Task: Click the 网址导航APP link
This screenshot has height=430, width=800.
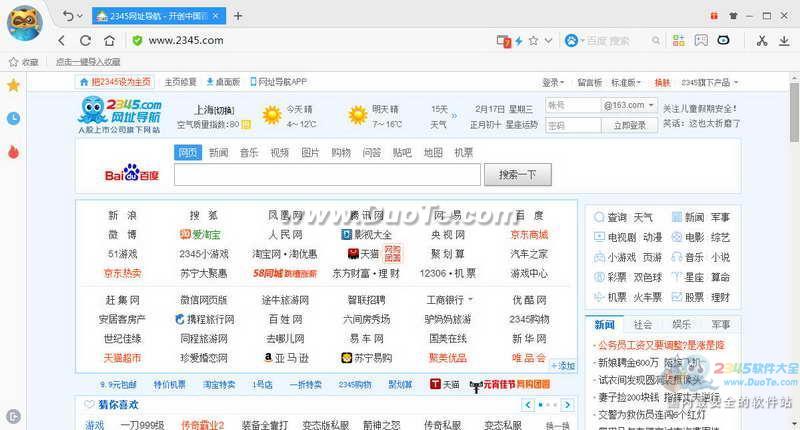Action: coord(279,82)
